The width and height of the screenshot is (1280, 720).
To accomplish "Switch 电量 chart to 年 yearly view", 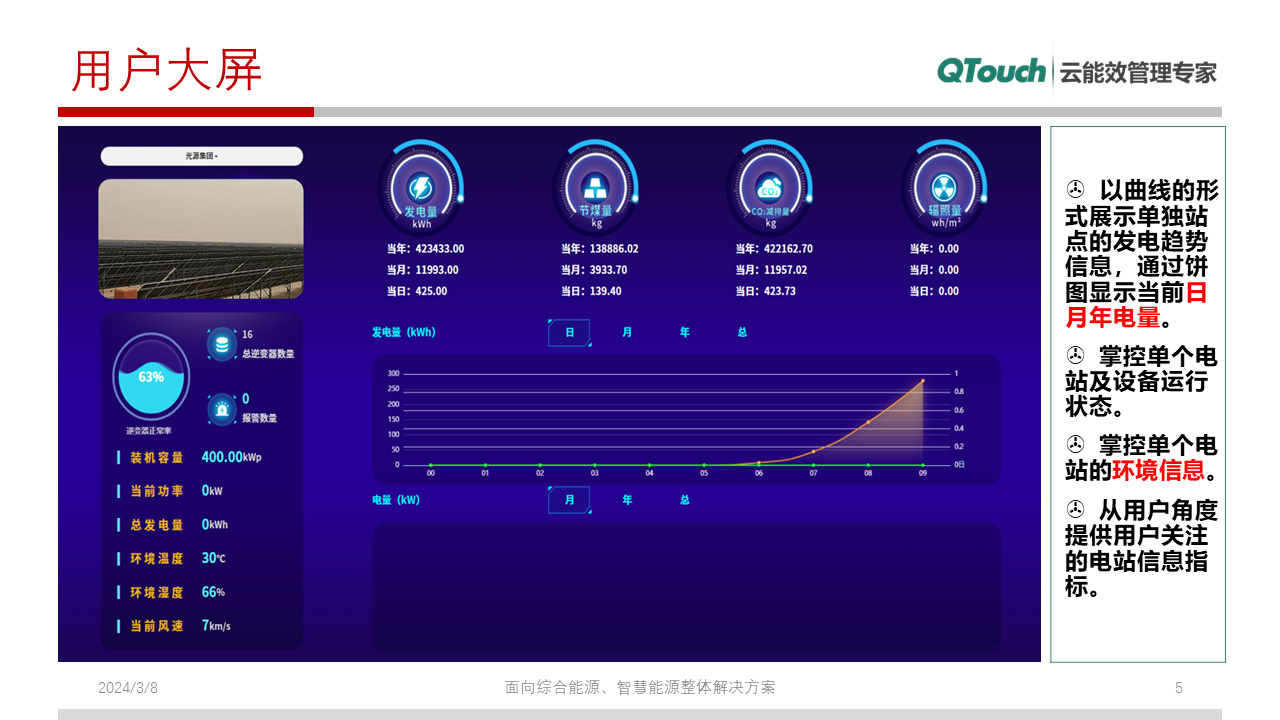I will coord(626,499).
